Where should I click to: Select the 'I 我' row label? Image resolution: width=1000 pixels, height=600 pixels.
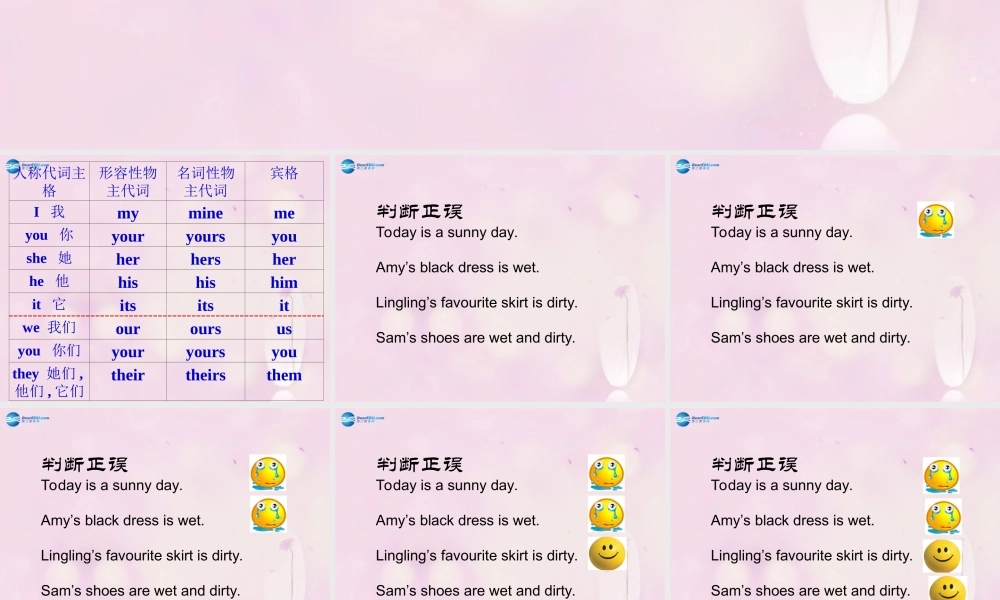coord(49,212)
